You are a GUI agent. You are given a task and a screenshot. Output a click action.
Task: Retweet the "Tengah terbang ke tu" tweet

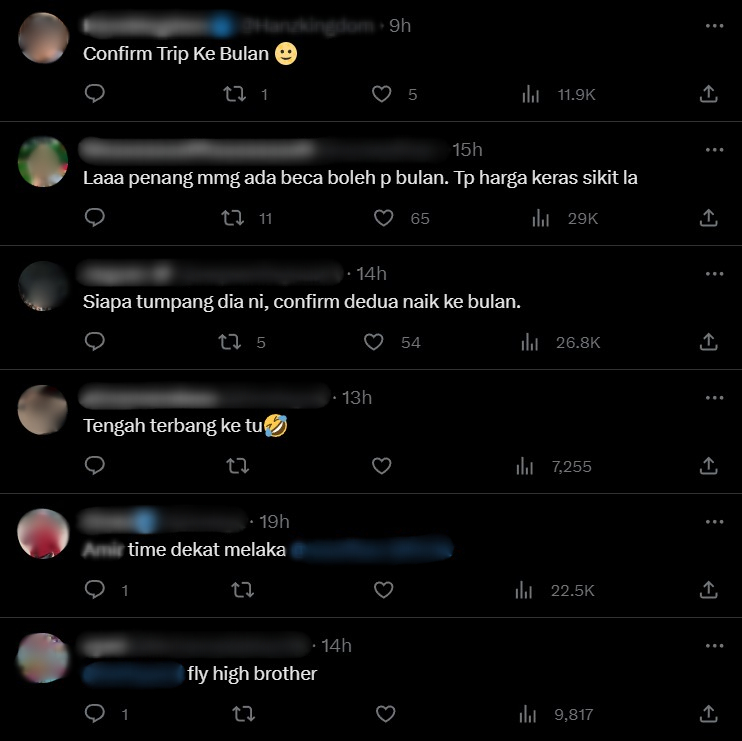[x=238, y=466]
